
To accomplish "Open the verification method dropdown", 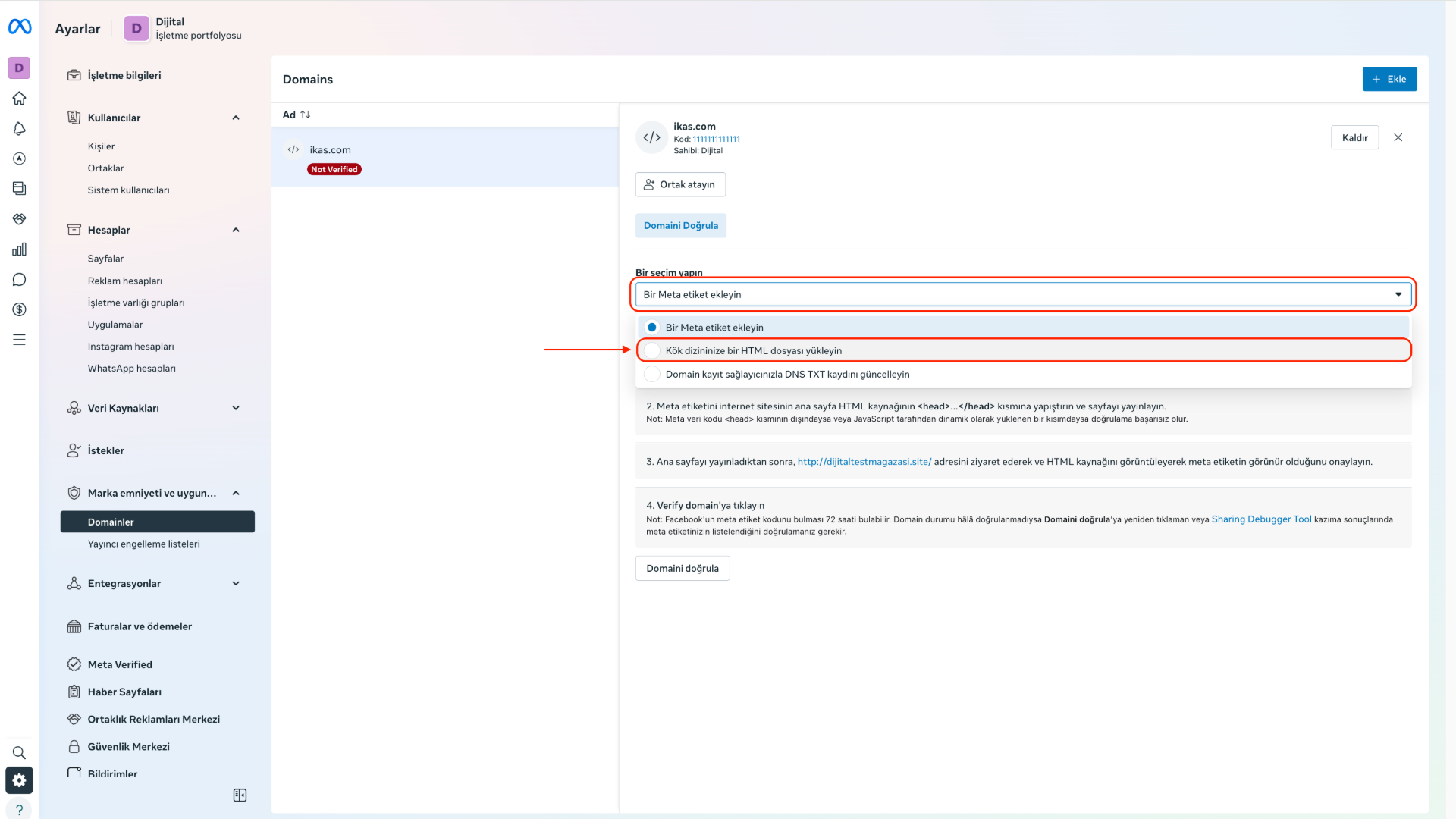I will pos(1023,294).
